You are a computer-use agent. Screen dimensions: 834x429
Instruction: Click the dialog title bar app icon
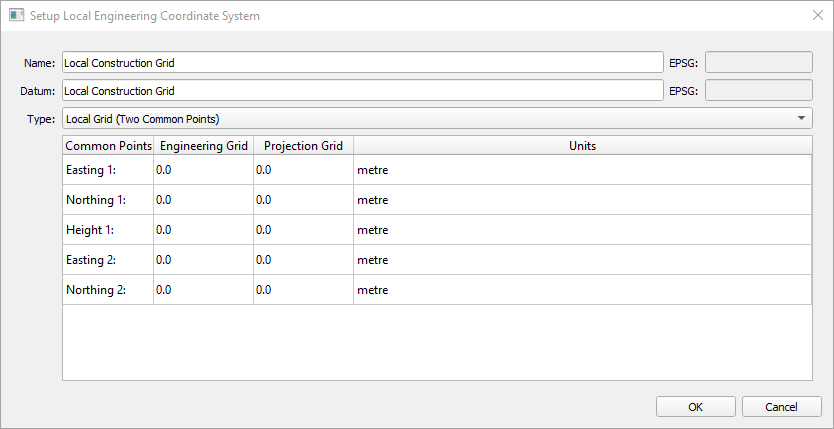(15, 15)
